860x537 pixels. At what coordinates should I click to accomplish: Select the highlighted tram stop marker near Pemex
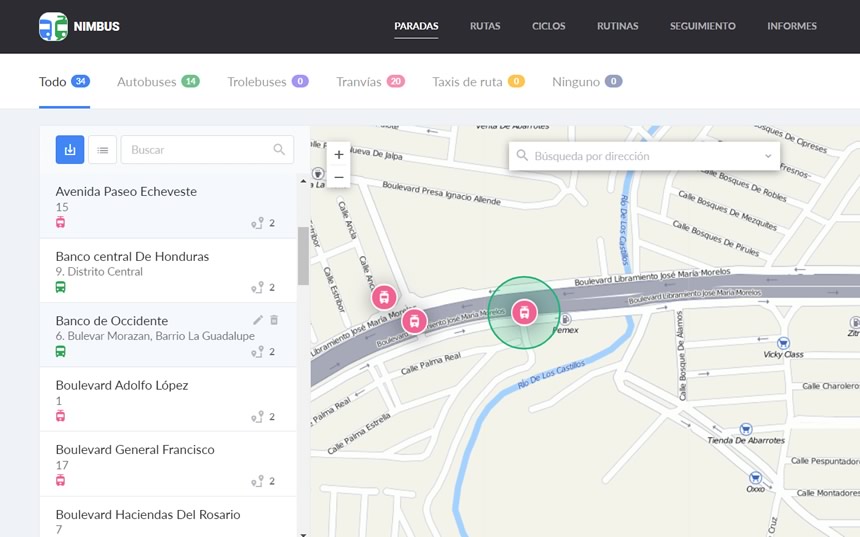point(524,312)
